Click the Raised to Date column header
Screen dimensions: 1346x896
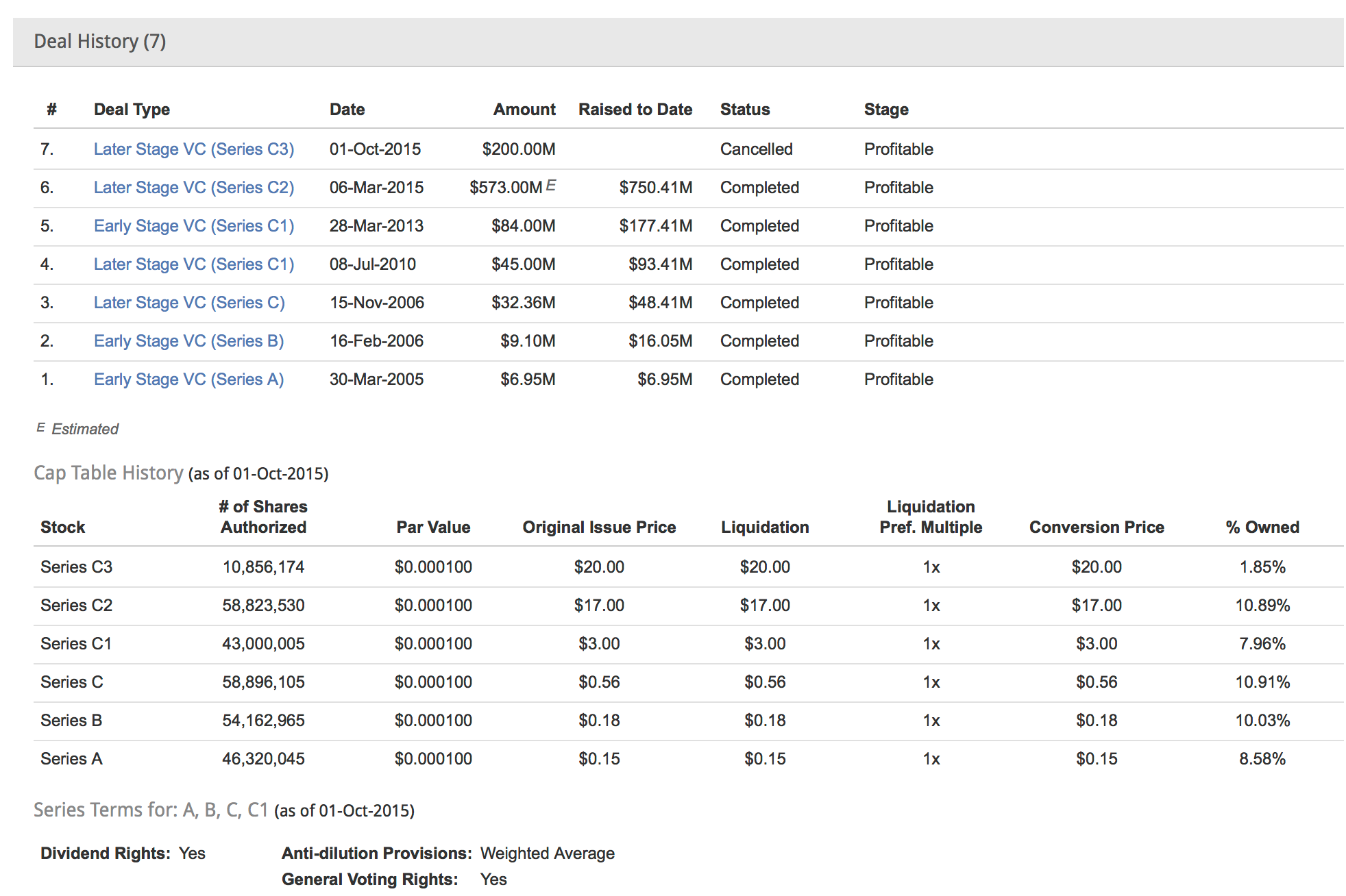[x=635, y=110]
